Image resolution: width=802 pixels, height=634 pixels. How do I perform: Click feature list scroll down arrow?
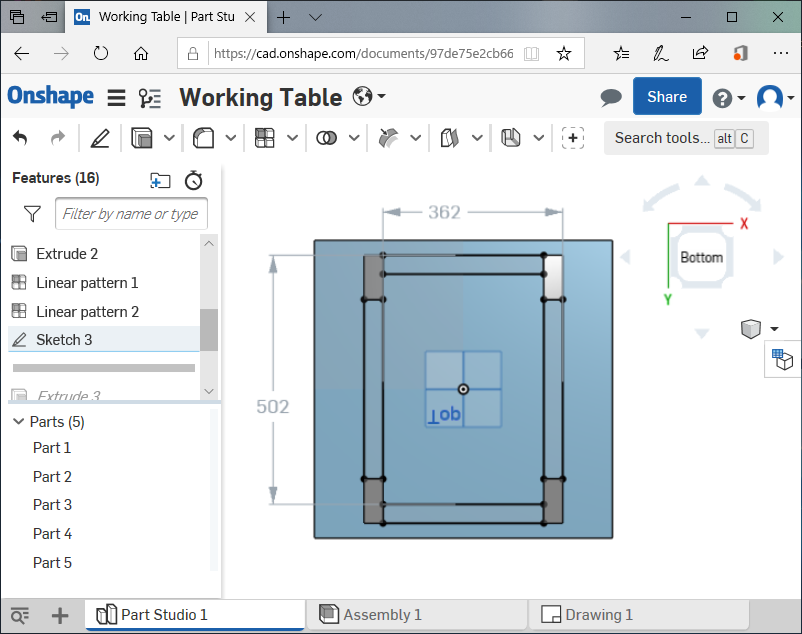[x=209, y=391]
